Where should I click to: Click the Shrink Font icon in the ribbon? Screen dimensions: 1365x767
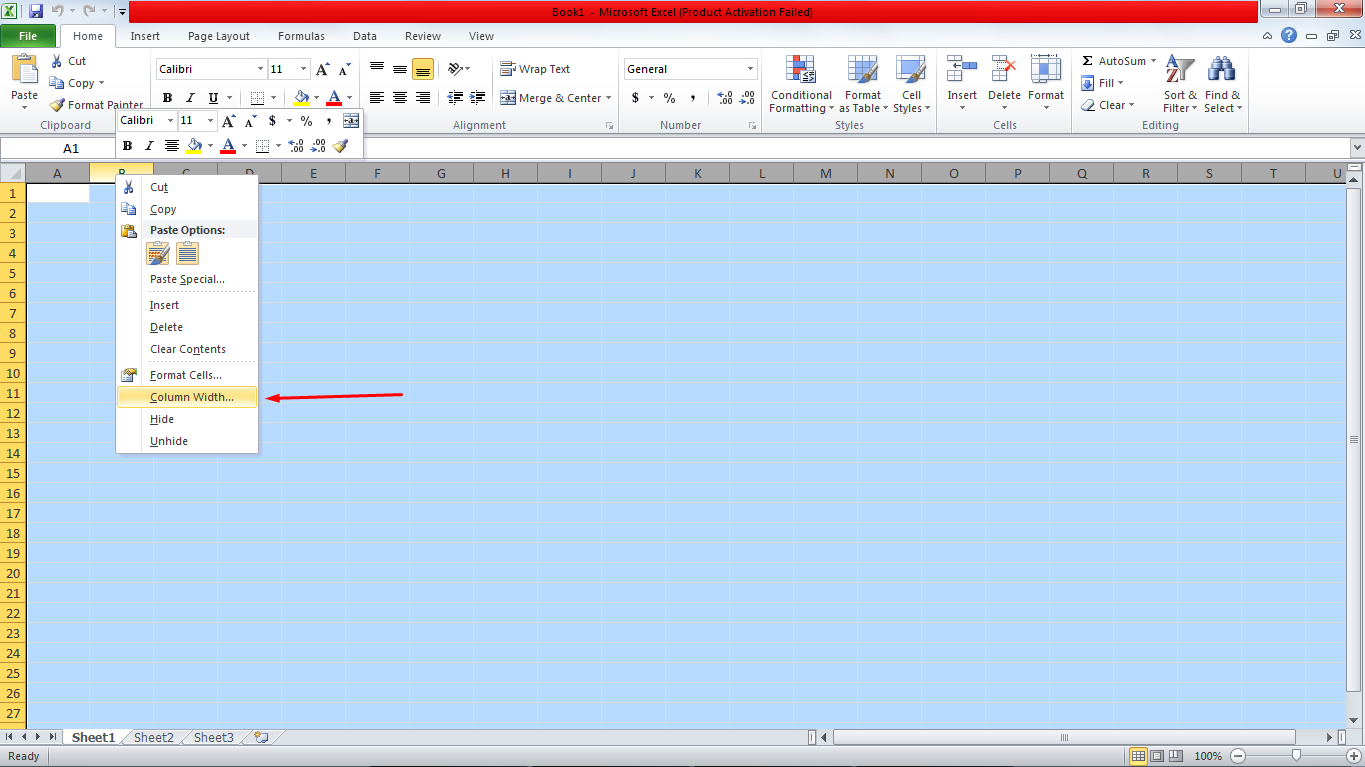point(344,69)
